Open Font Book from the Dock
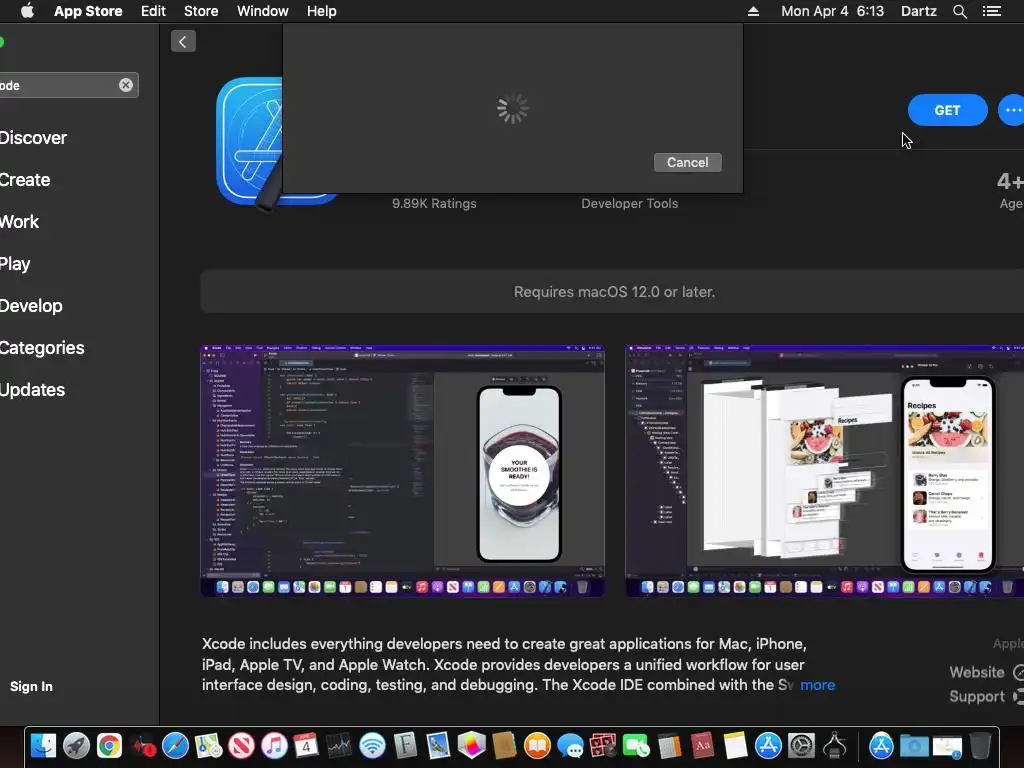The height and width of the screenshot is (768, 1024). (x=405, y=745)
